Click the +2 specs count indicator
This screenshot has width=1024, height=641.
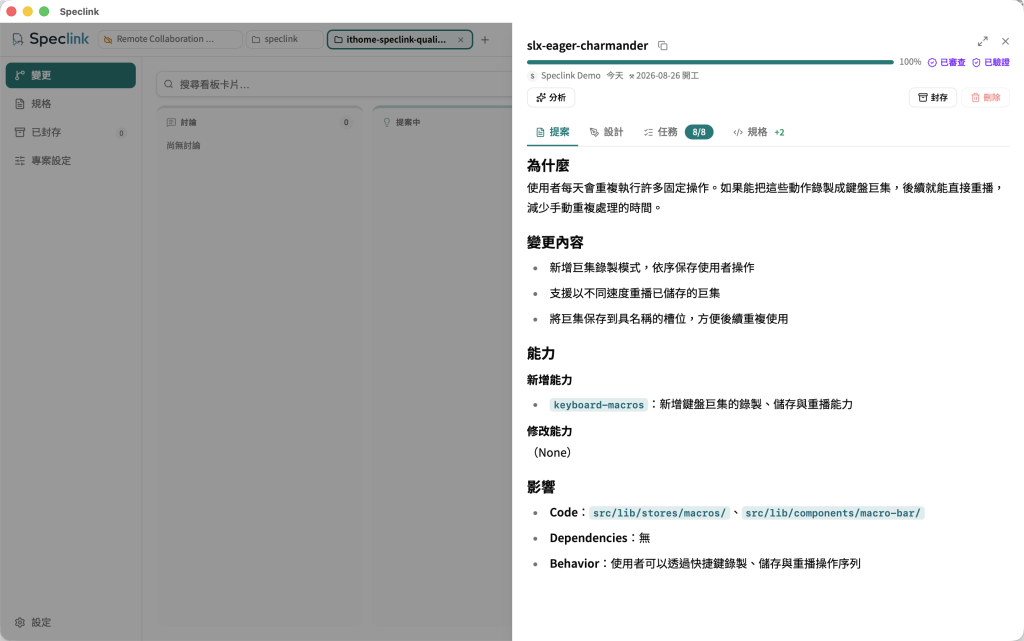779,132
